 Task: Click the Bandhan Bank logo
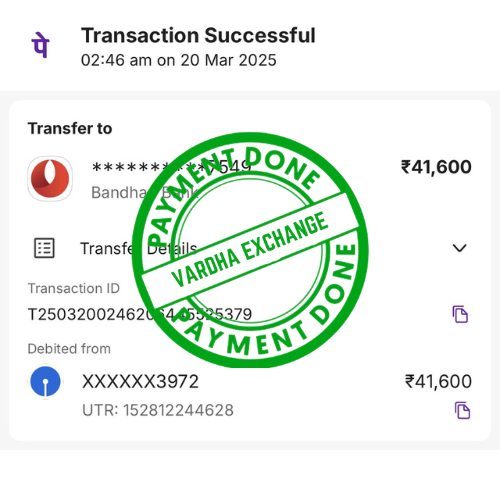[50, 179]
